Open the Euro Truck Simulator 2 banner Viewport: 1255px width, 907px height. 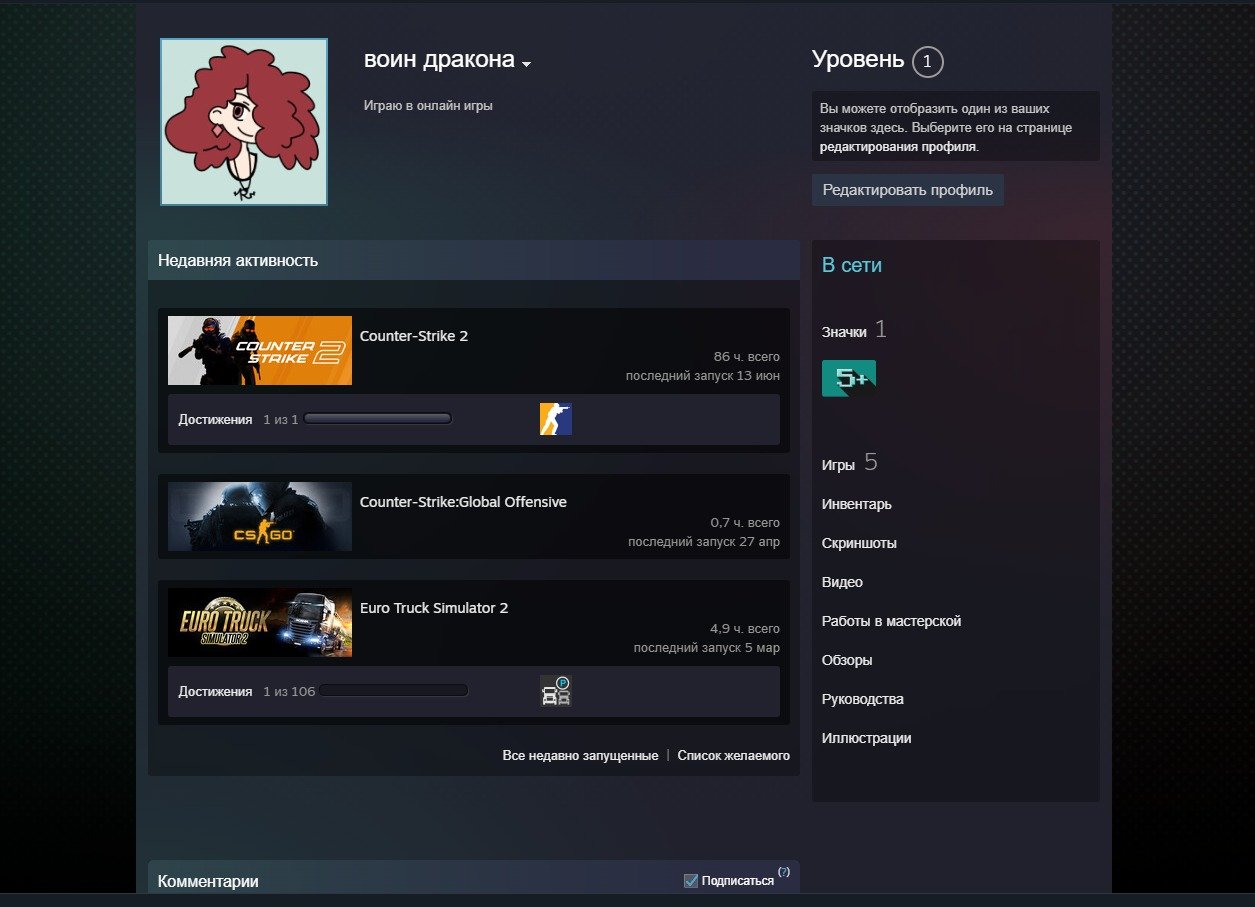pyautogui.click(x=260, y=622)
